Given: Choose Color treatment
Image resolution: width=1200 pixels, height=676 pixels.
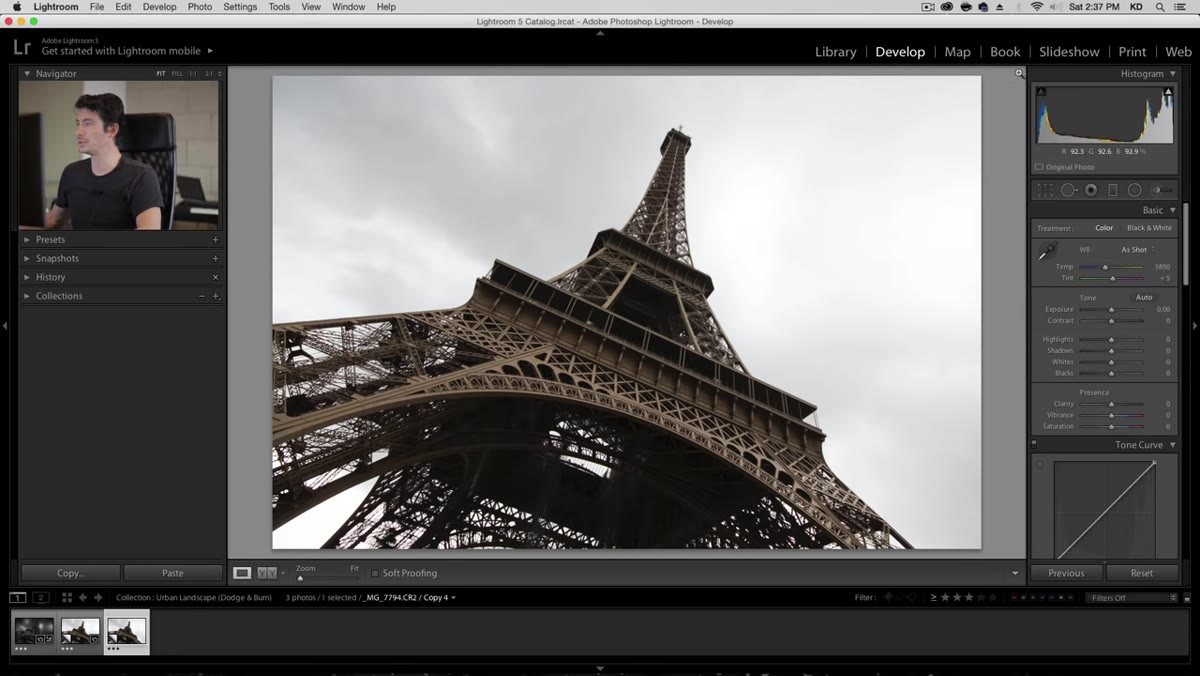Looking at the screenshot, I should coord(1104,228).
